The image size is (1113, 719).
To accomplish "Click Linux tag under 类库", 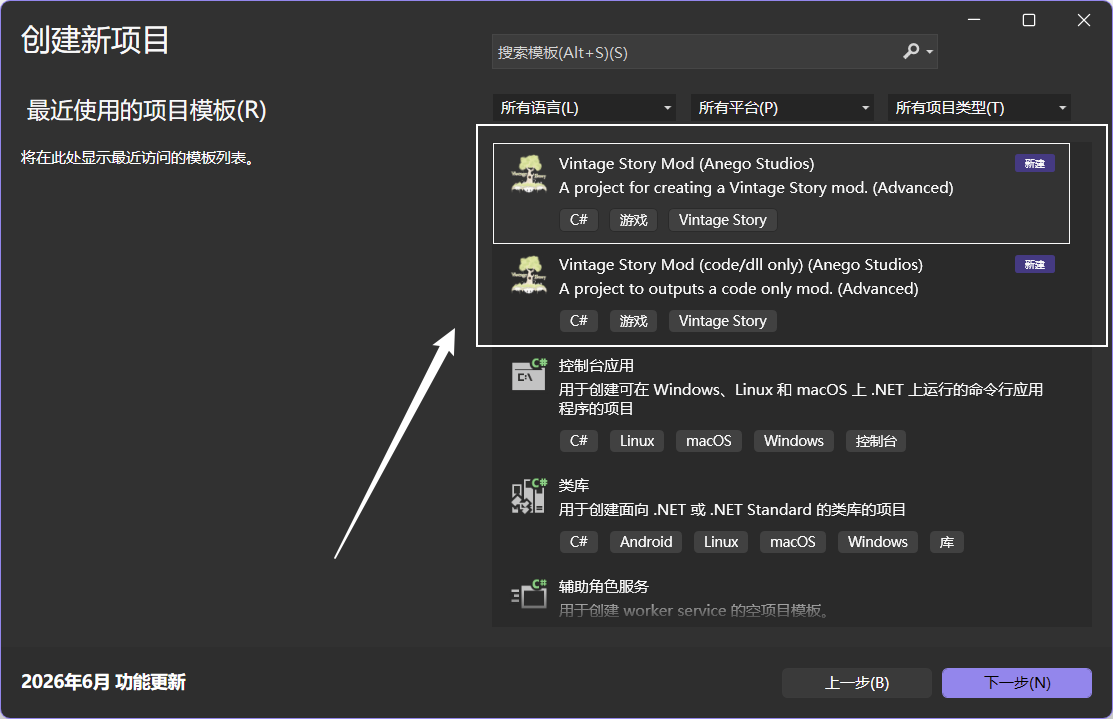I will (721, 542).
